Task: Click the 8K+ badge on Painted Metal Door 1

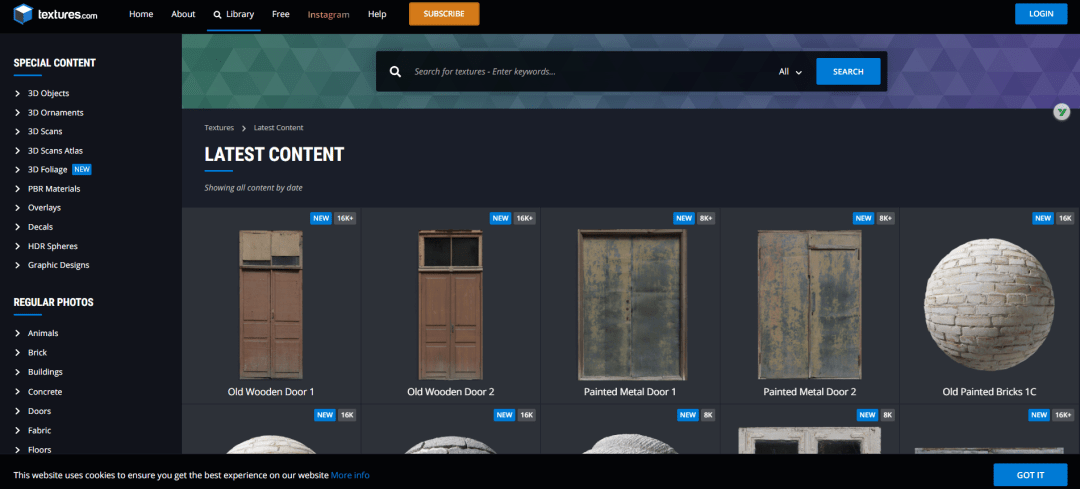Action: click(706, 218)
